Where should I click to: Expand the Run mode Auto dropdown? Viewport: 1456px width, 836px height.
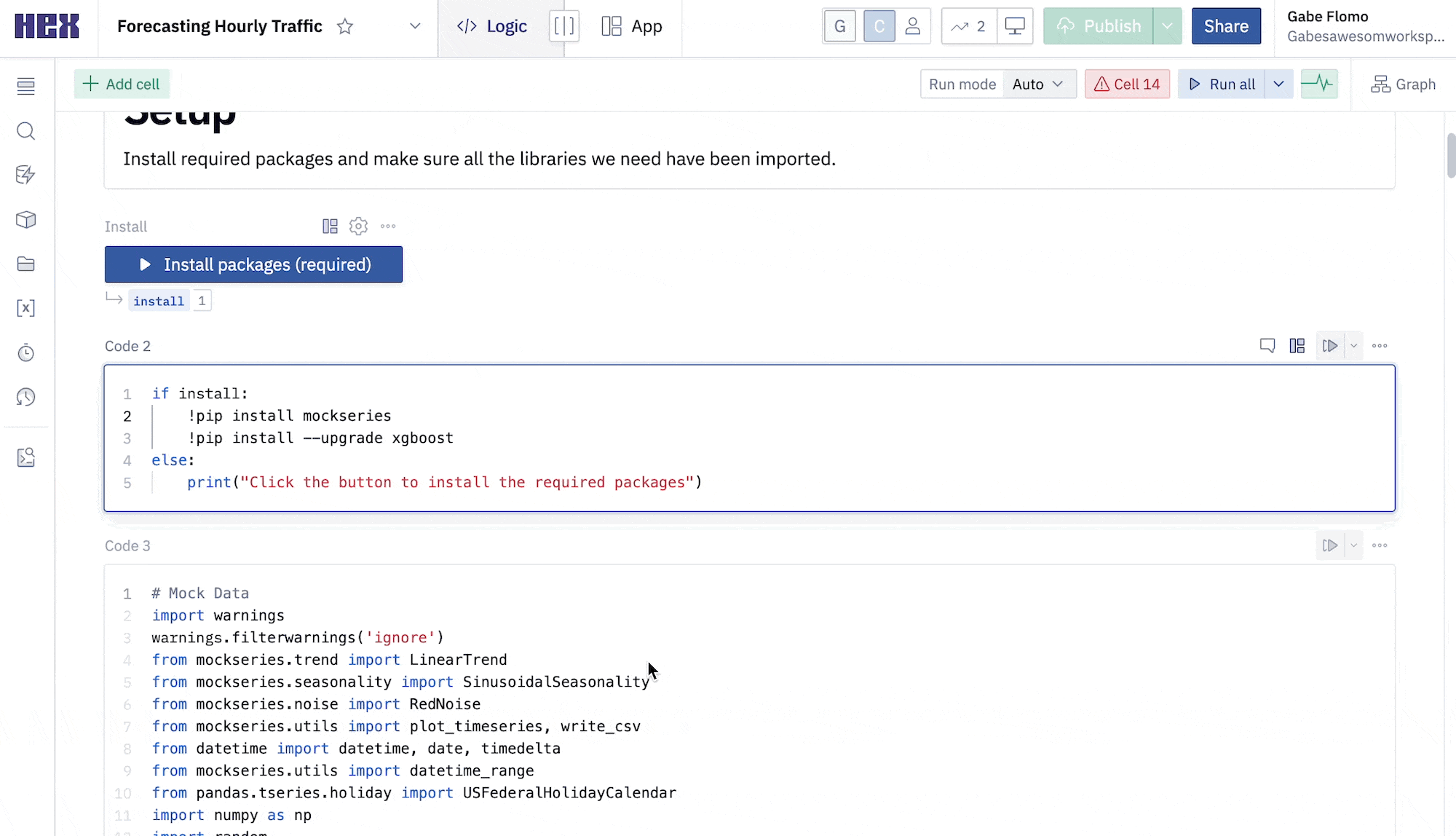point(1039,84)
